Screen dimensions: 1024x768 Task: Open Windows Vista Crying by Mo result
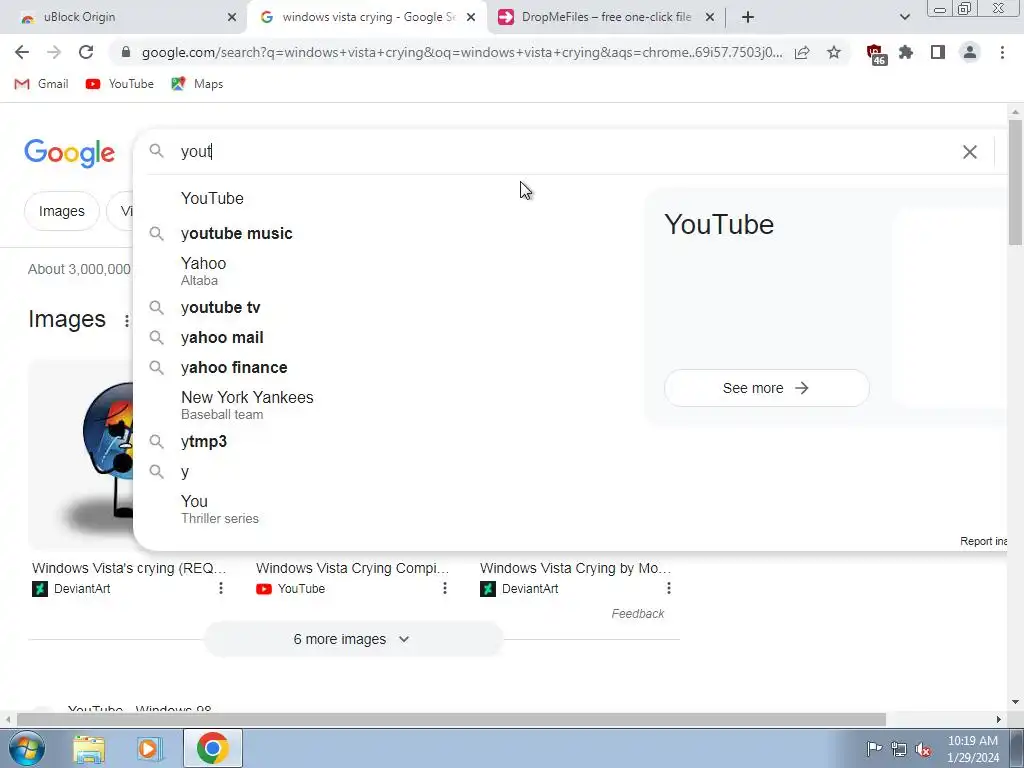tap(575, 568)
